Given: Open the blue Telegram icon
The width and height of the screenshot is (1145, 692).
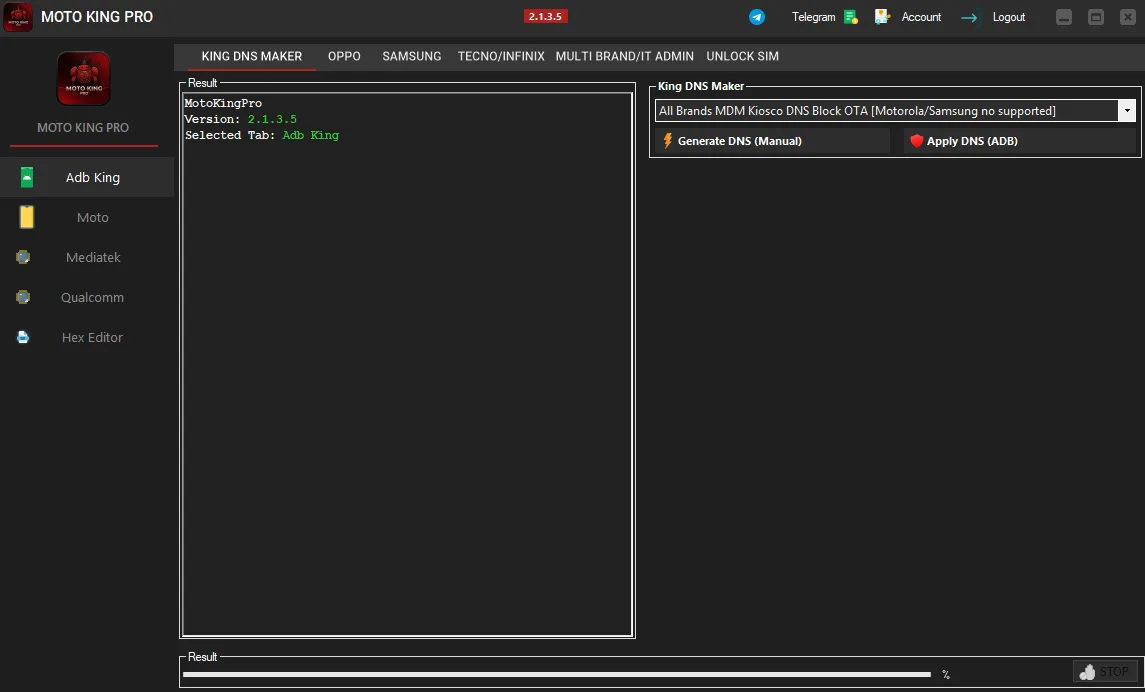Looking at the screenshot, I should (x=757, y=17).
